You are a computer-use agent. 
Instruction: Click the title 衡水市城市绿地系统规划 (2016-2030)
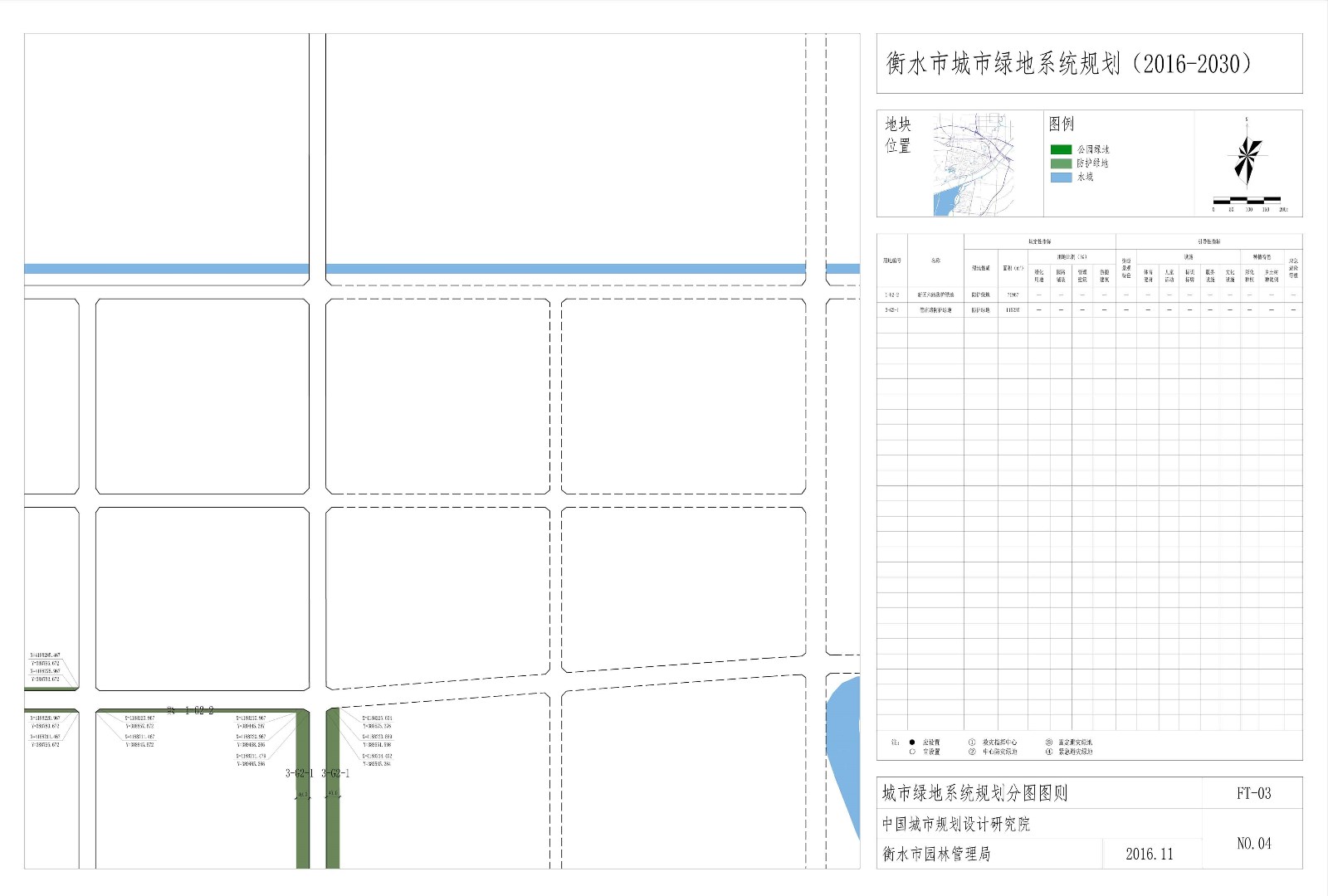[x=1068, y=64]
